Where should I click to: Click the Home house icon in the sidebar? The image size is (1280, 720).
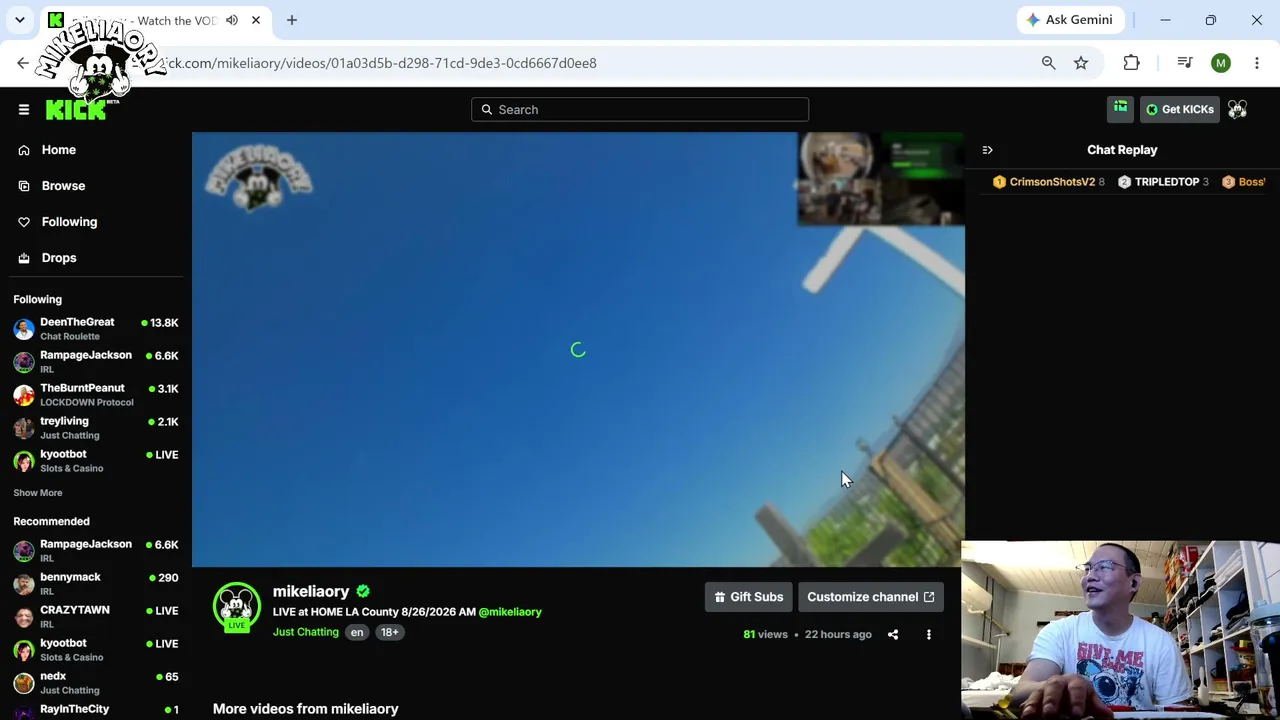click(24, 150)
